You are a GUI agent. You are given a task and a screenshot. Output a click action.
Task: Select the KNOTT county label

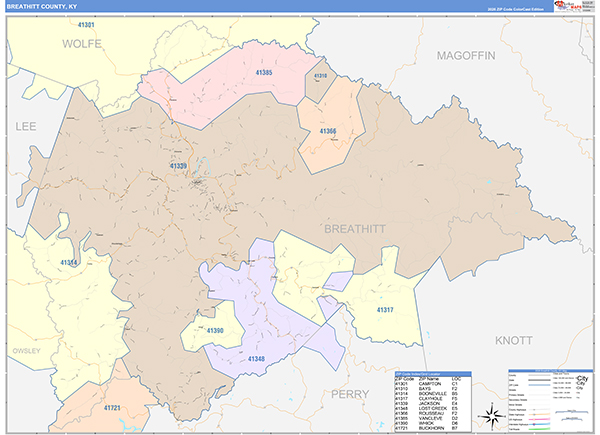514,341
